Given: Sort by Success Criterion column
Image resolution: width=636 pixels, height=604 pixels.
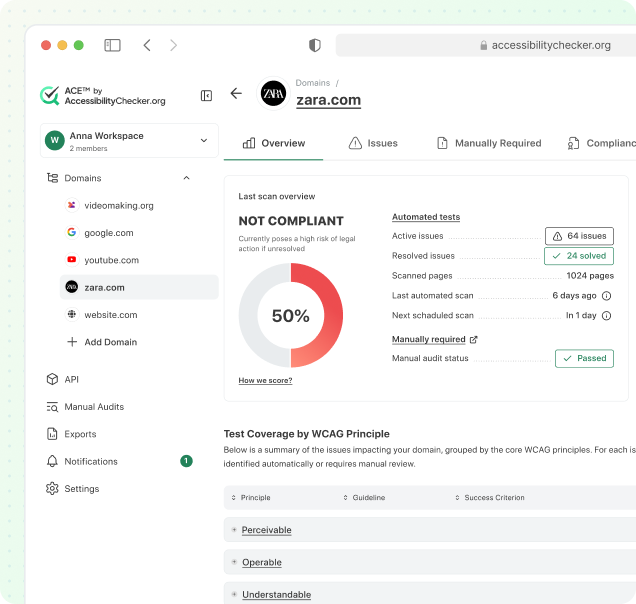Looking at the screenshot, I should (x=490, y=498).
